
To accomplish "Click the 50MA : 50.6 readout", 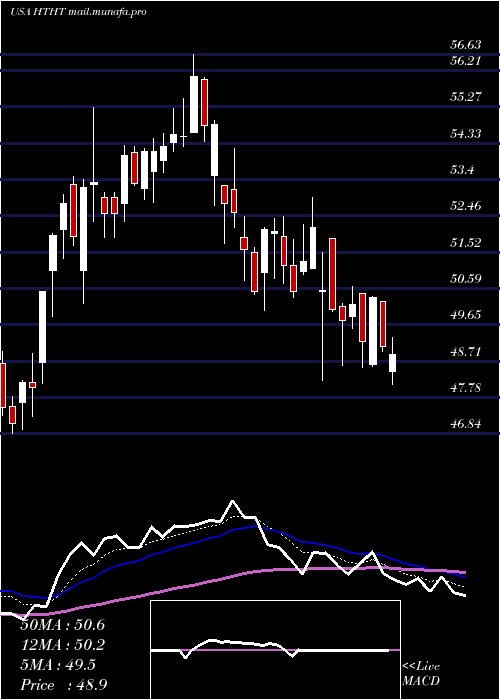I will [x=62, y=625].
